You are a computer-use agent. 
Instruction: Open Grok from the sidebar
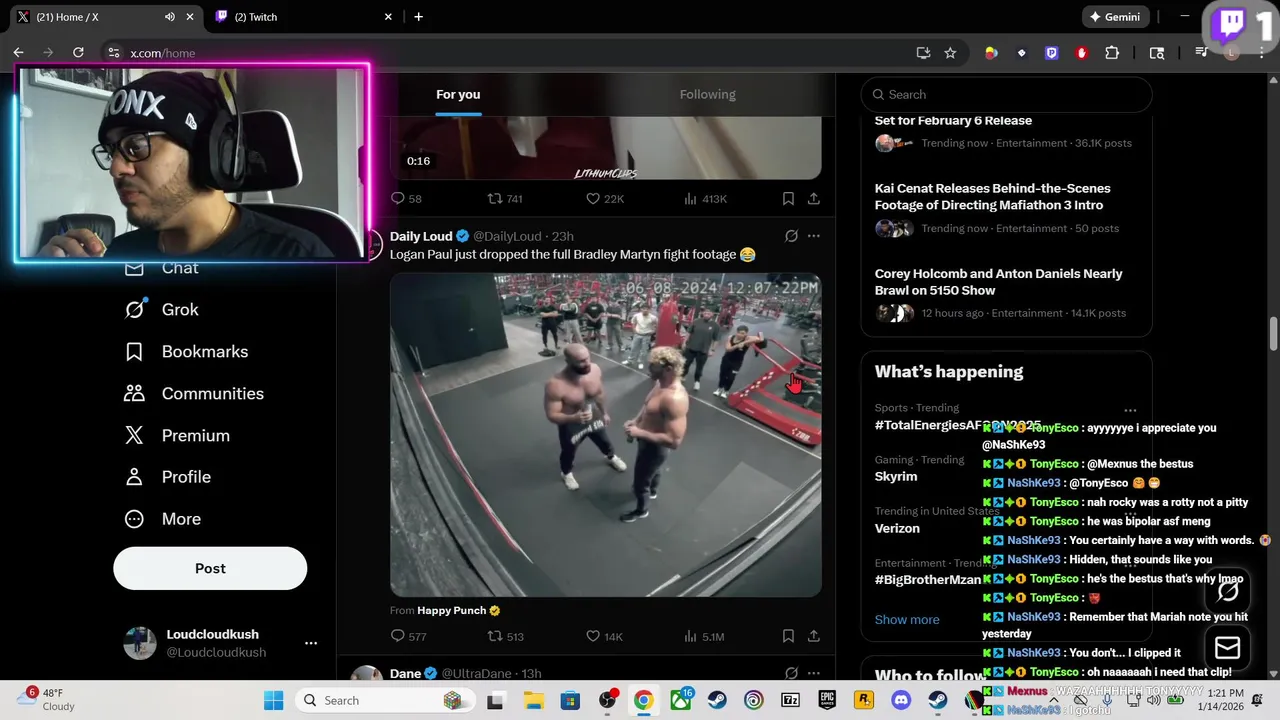[x=161, y=310]
